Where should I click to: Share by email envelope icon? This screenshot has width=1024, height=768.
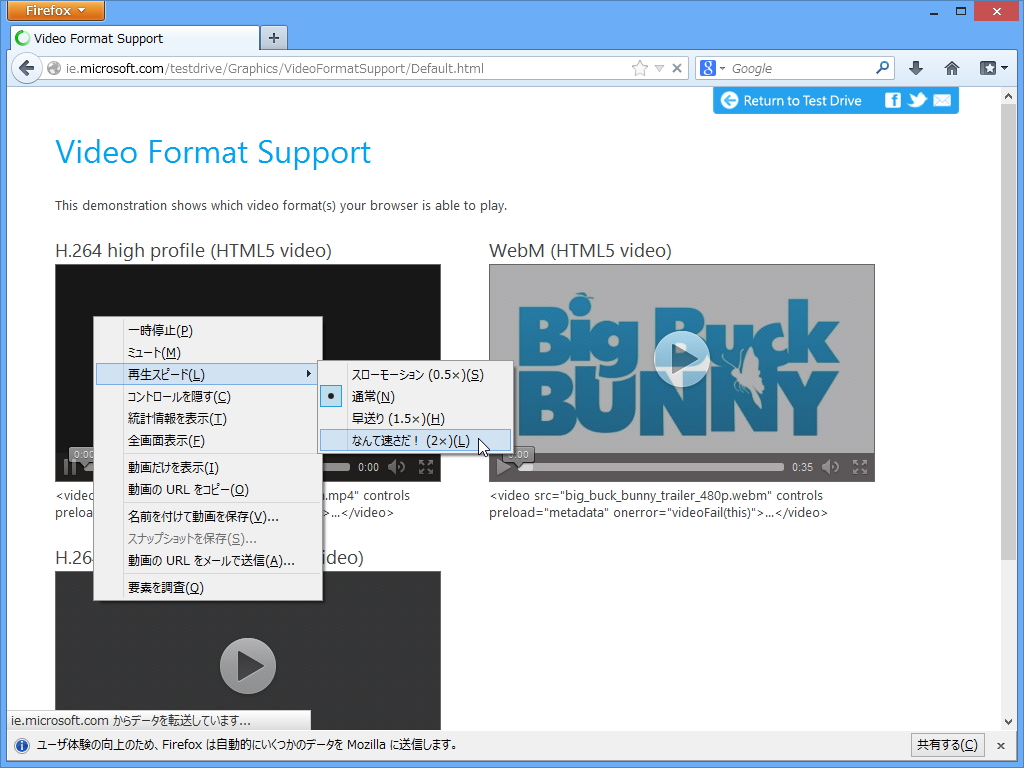[942, 100]
